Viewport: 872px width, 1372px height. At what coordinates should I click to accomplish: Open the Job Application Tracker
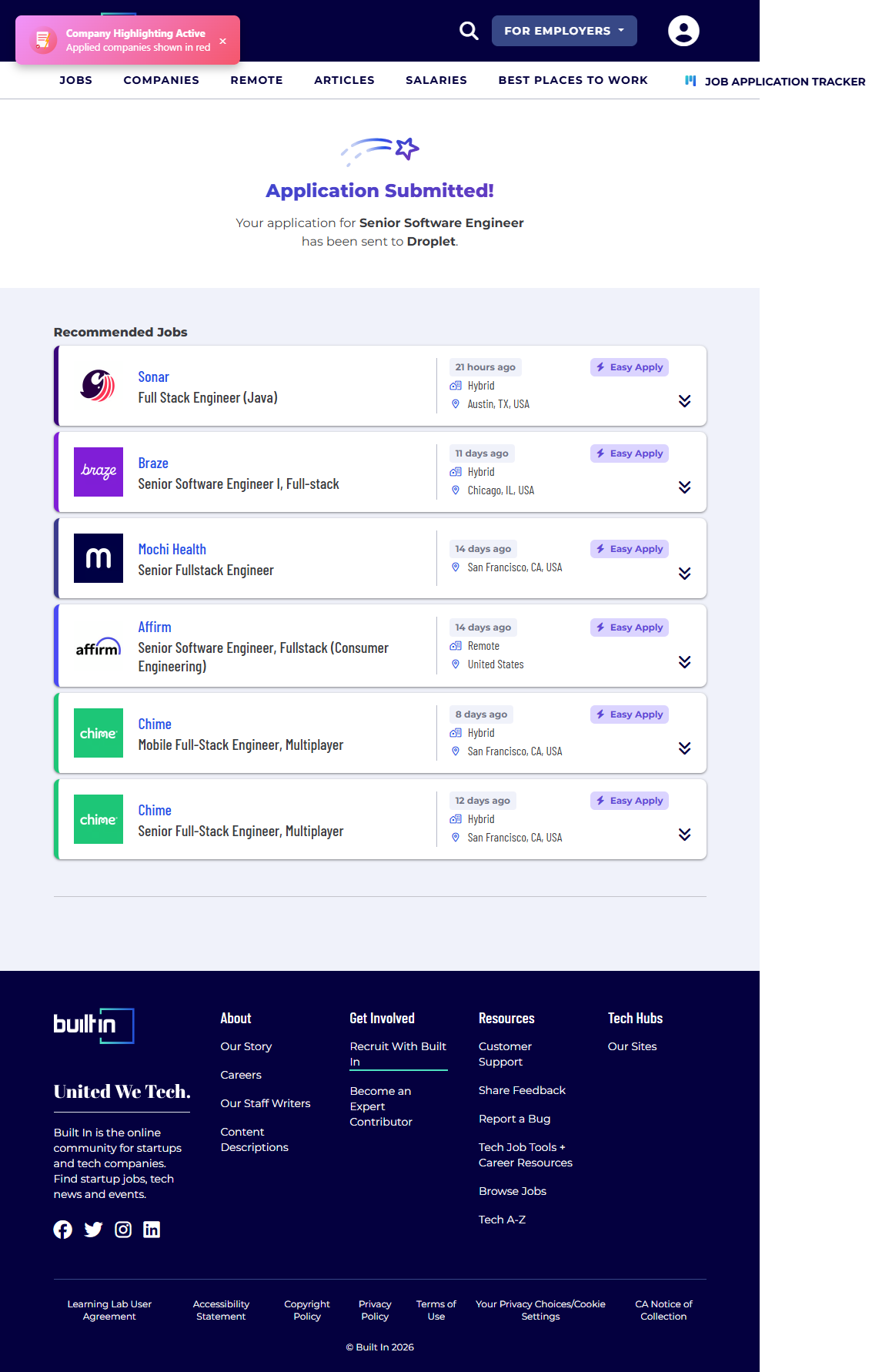[x=775, y=82]
